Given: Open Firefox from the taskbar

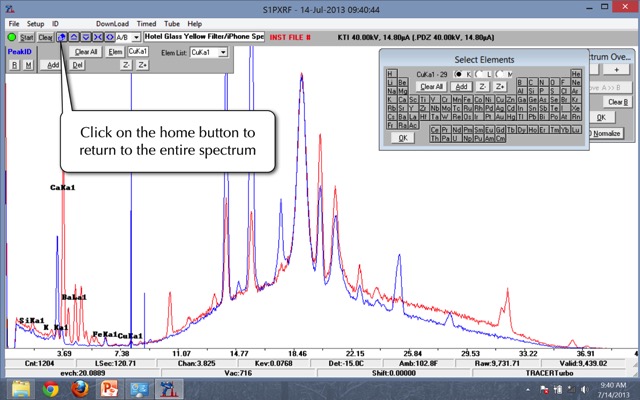Looking at the screenshot, I should point(80,389).
